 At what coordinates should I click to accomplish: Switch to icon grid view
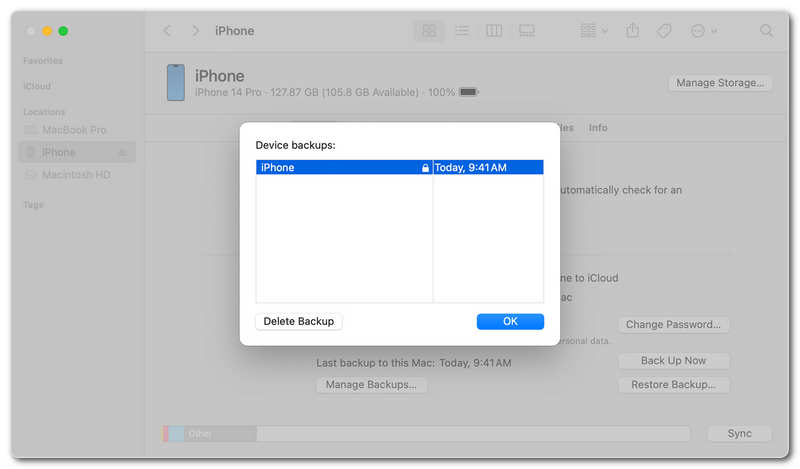[x=429, y=31]
